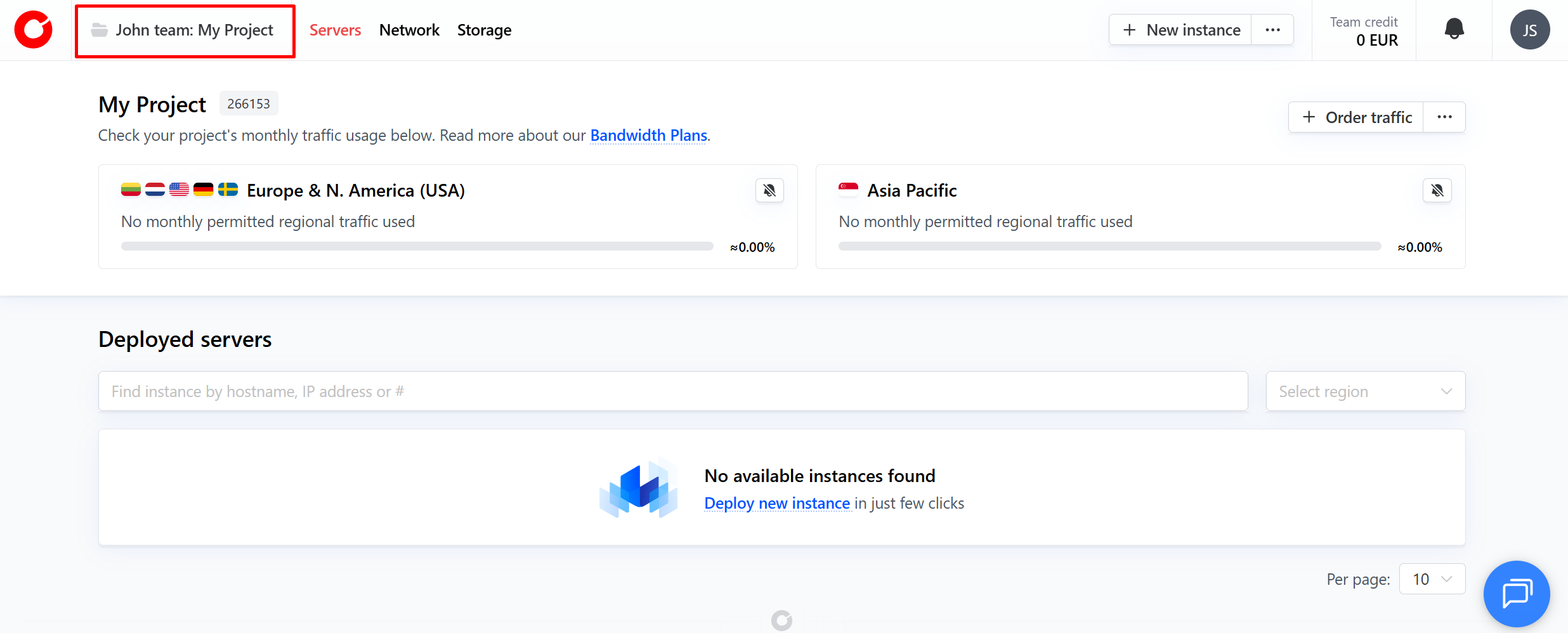Screen dimensions: 1568x633
Task: Open more options beside Order traffic
Action: tap(1444, 117)
